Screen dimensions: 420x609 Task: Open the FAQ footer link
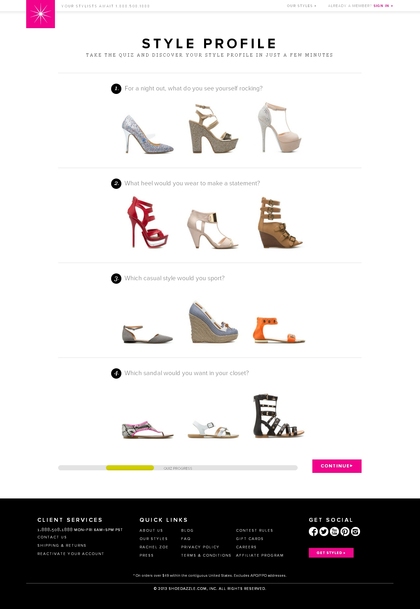[186, 539]
